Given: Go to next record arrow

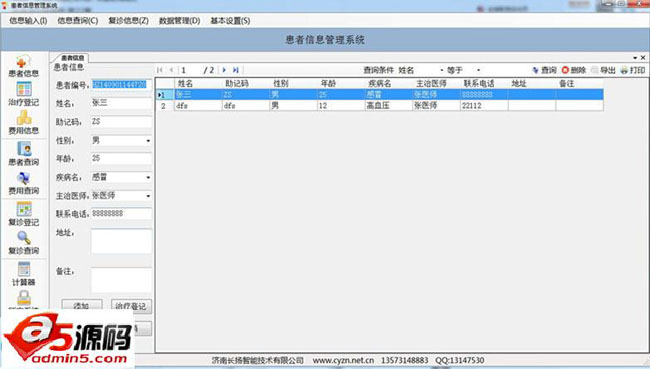Looking at the screenshot, I should click(224, 70).
